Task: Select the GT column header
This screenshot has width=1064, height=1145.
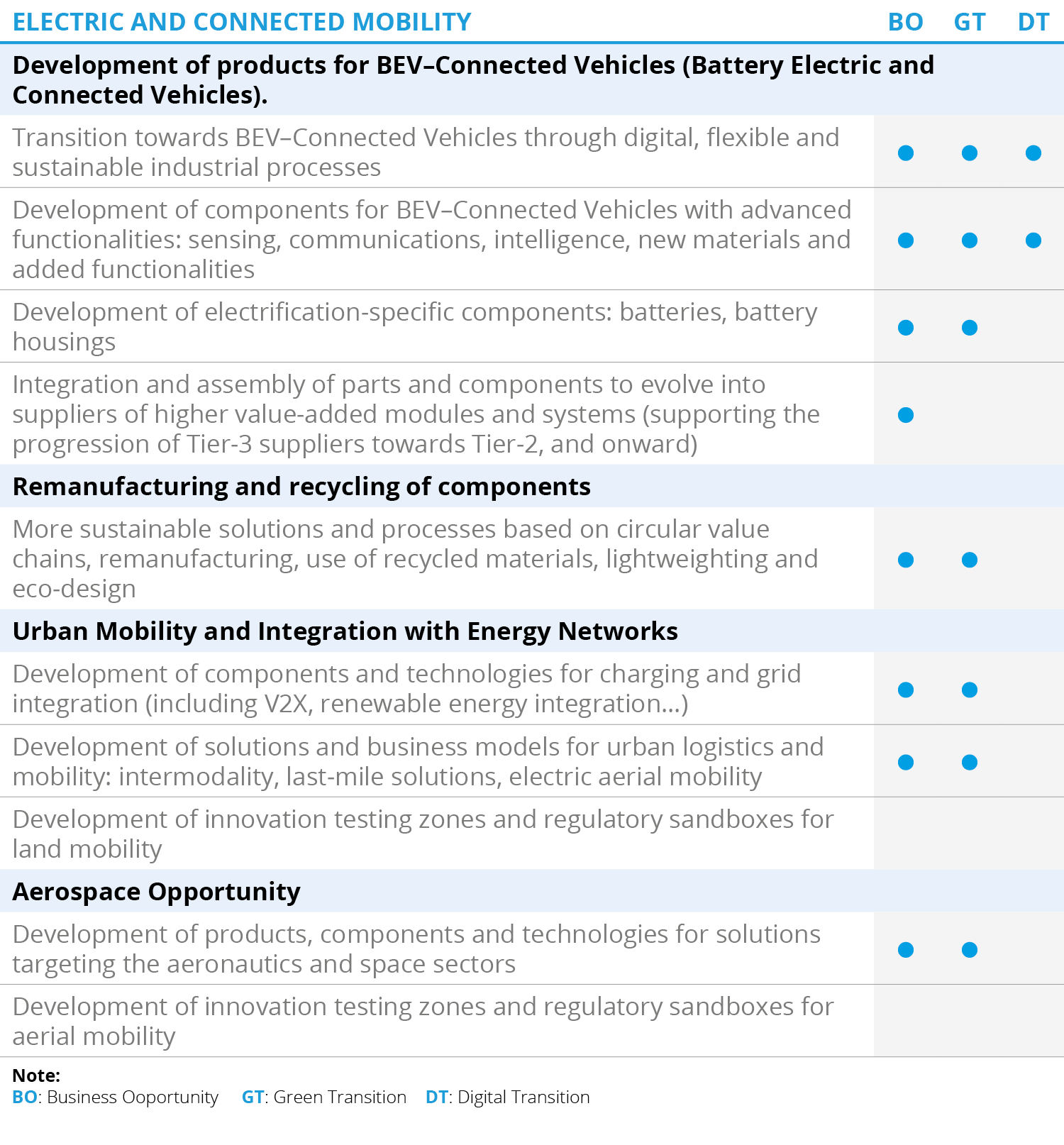Action: coord(970,22)
